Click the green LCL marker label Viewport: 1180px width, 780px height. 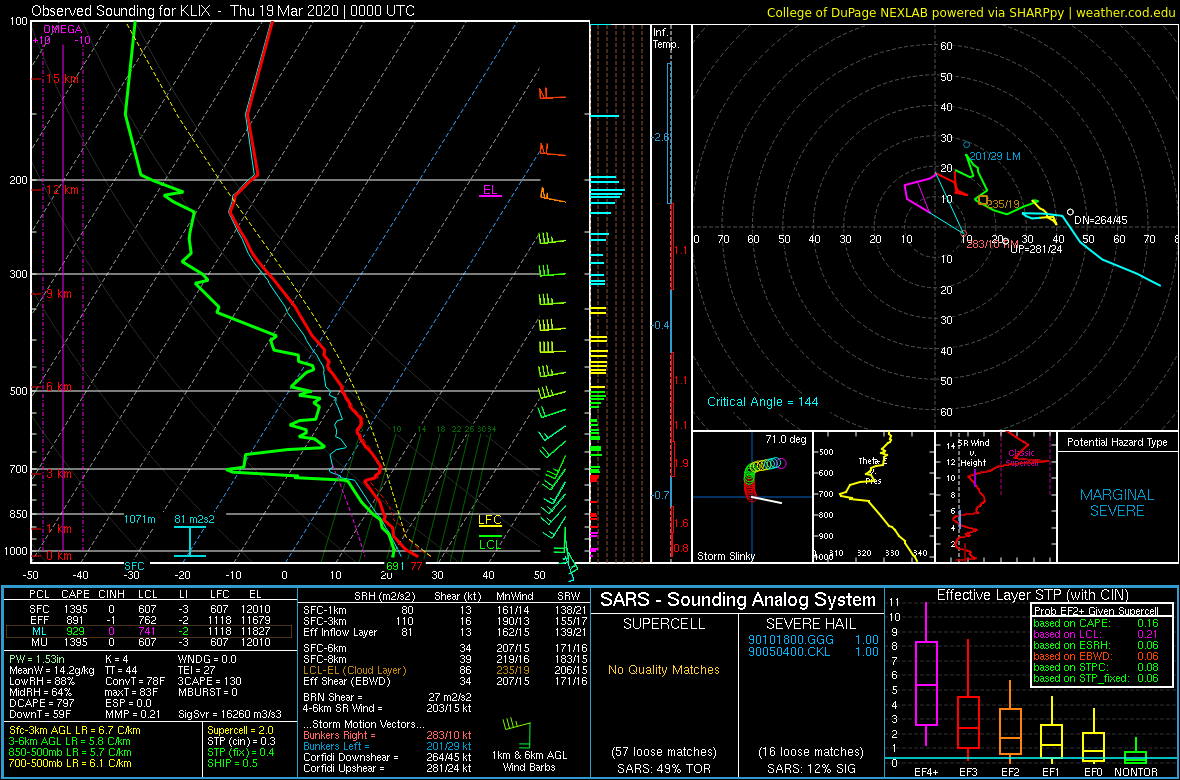click(490, 544)
